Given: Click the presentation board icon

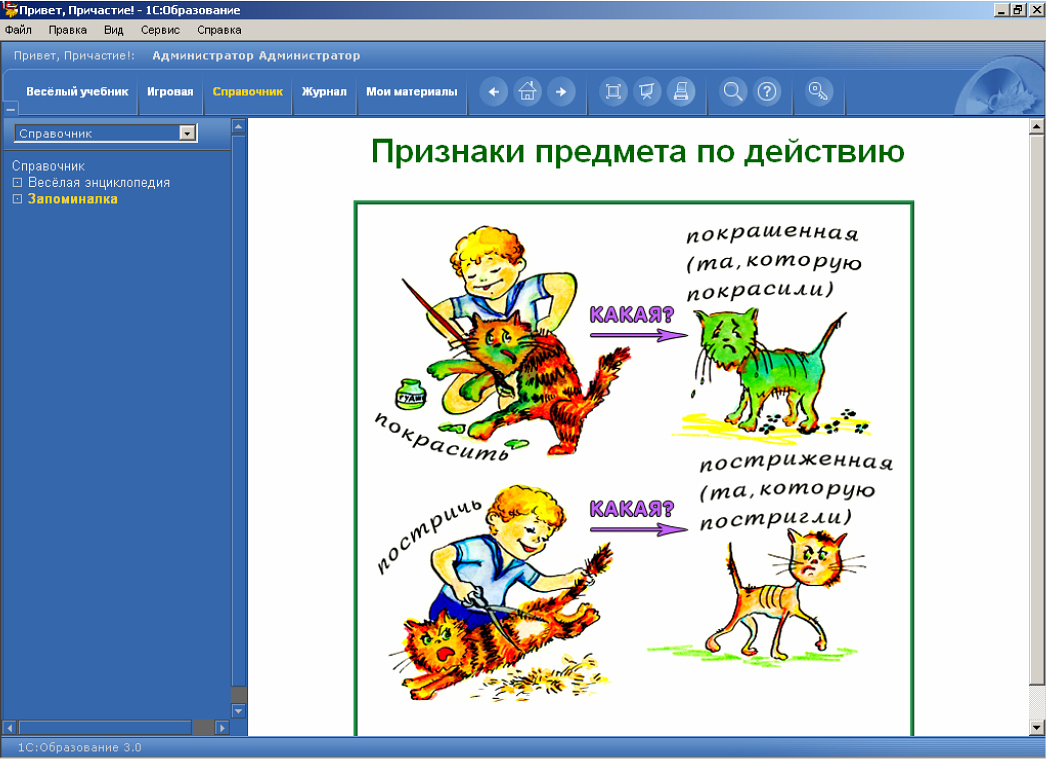Looking at the screenshot, I should [x=647, y=92].
